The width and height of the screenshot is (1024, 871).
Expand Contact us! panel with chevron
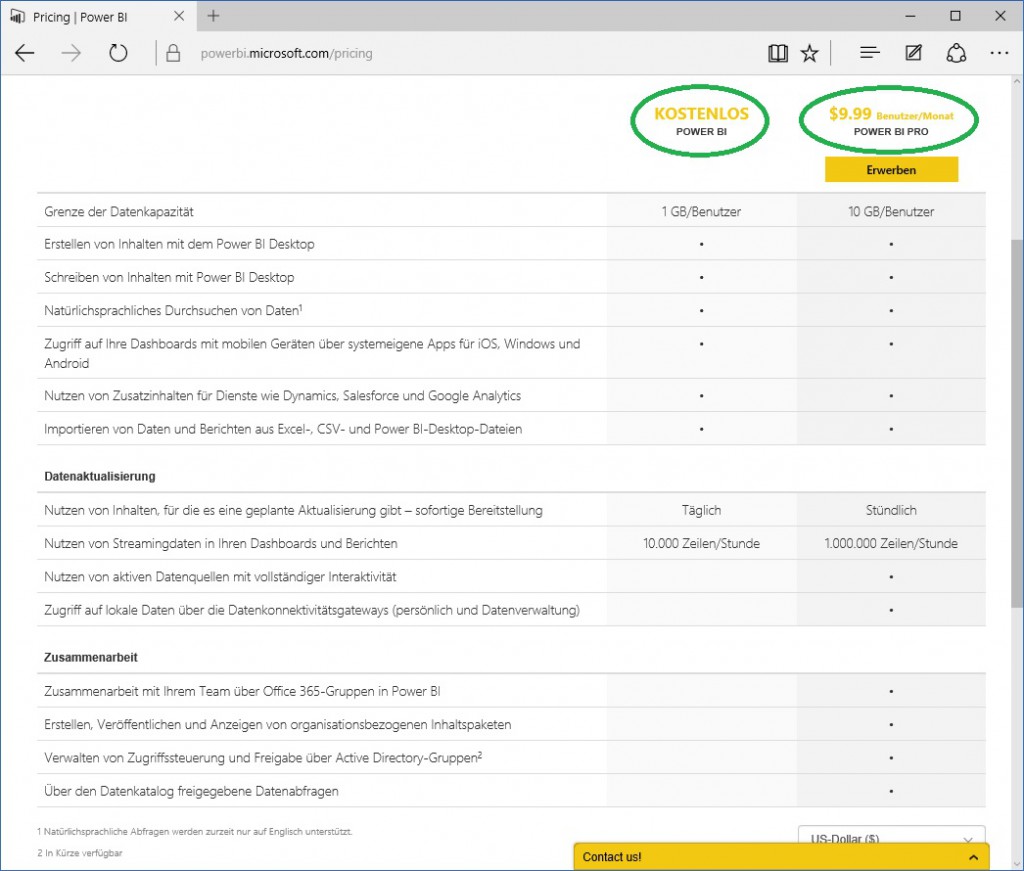(x=973, y=857)
